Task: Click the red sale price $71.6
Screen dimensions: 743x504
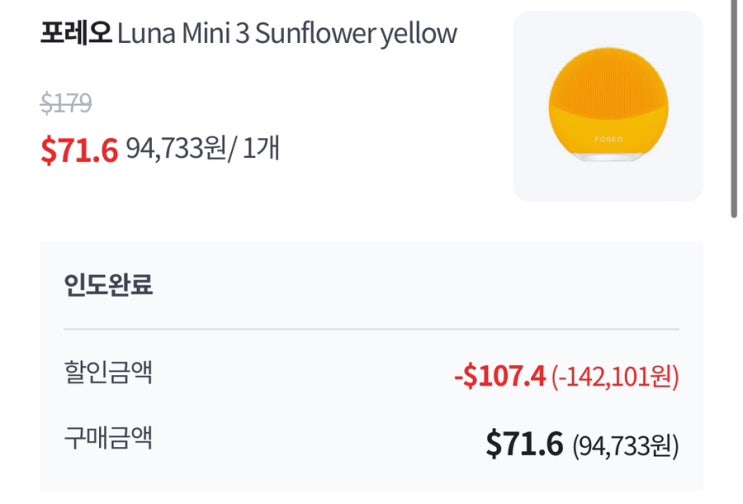Action: (79, 150)
